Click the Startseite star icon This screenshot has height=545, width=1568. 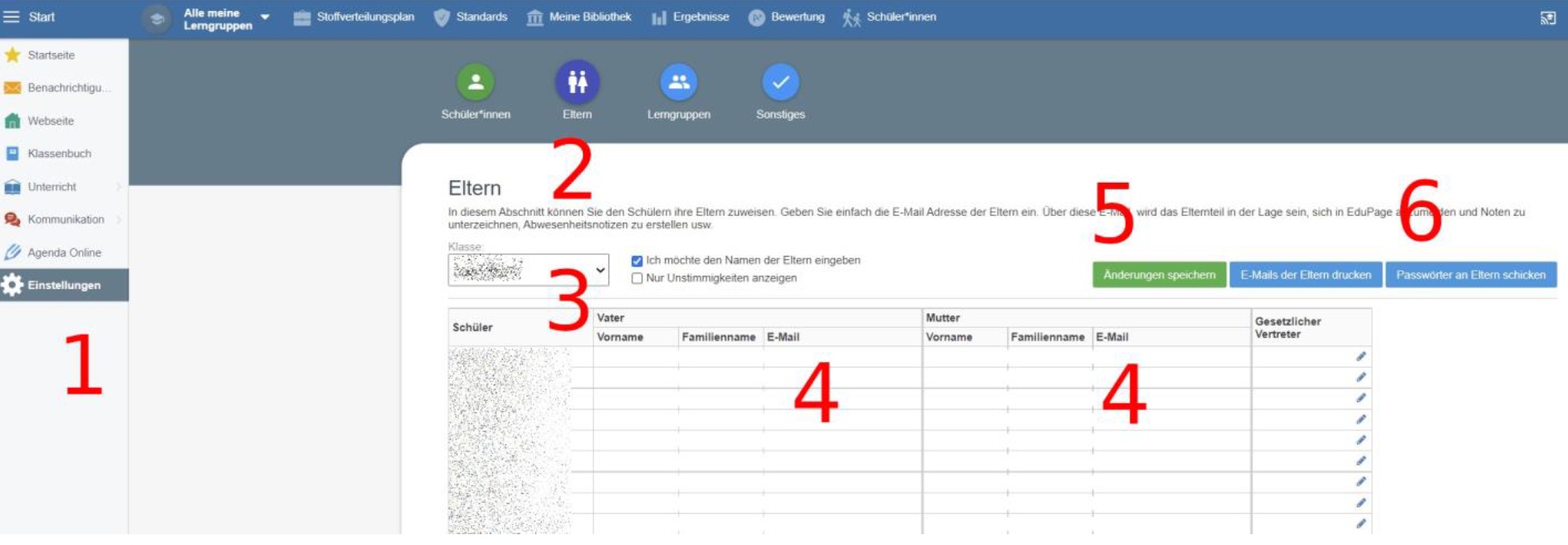tap(12, 55)
